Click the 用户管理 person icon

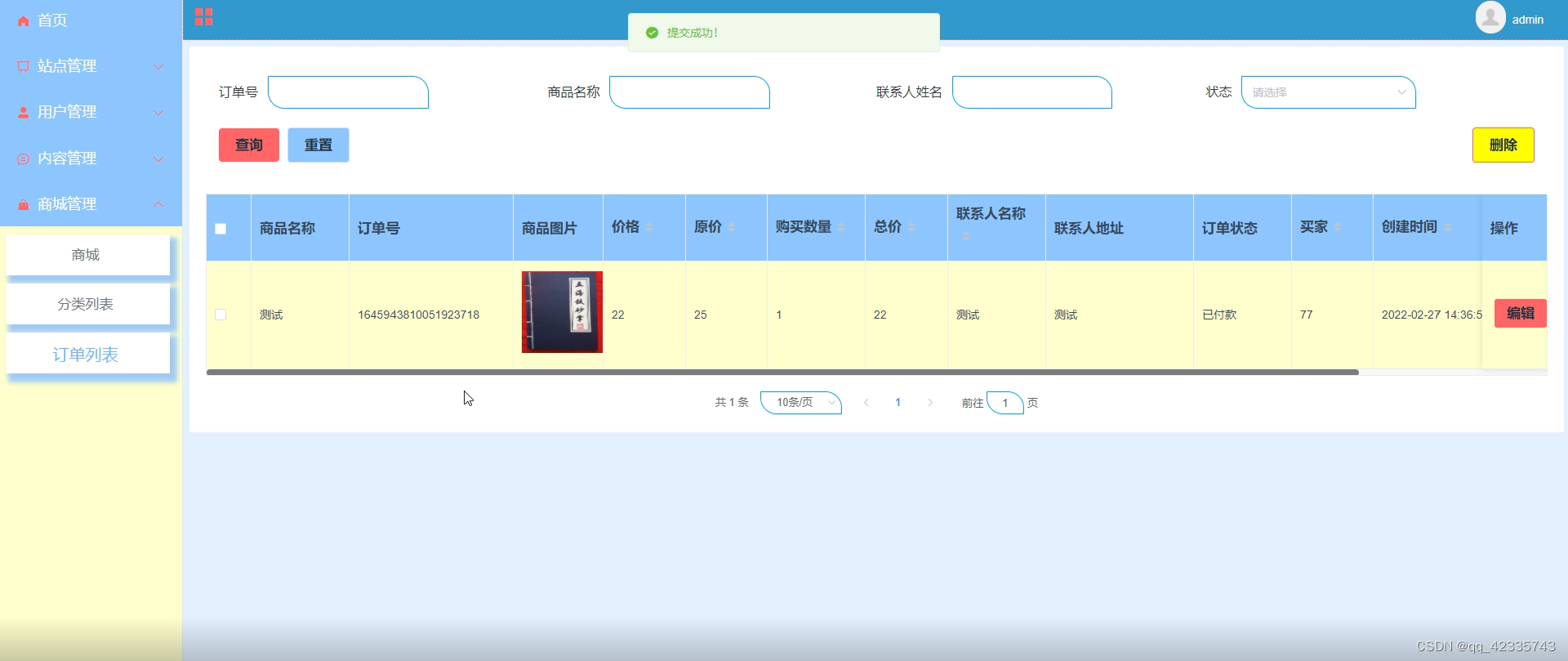pos(23,113)
